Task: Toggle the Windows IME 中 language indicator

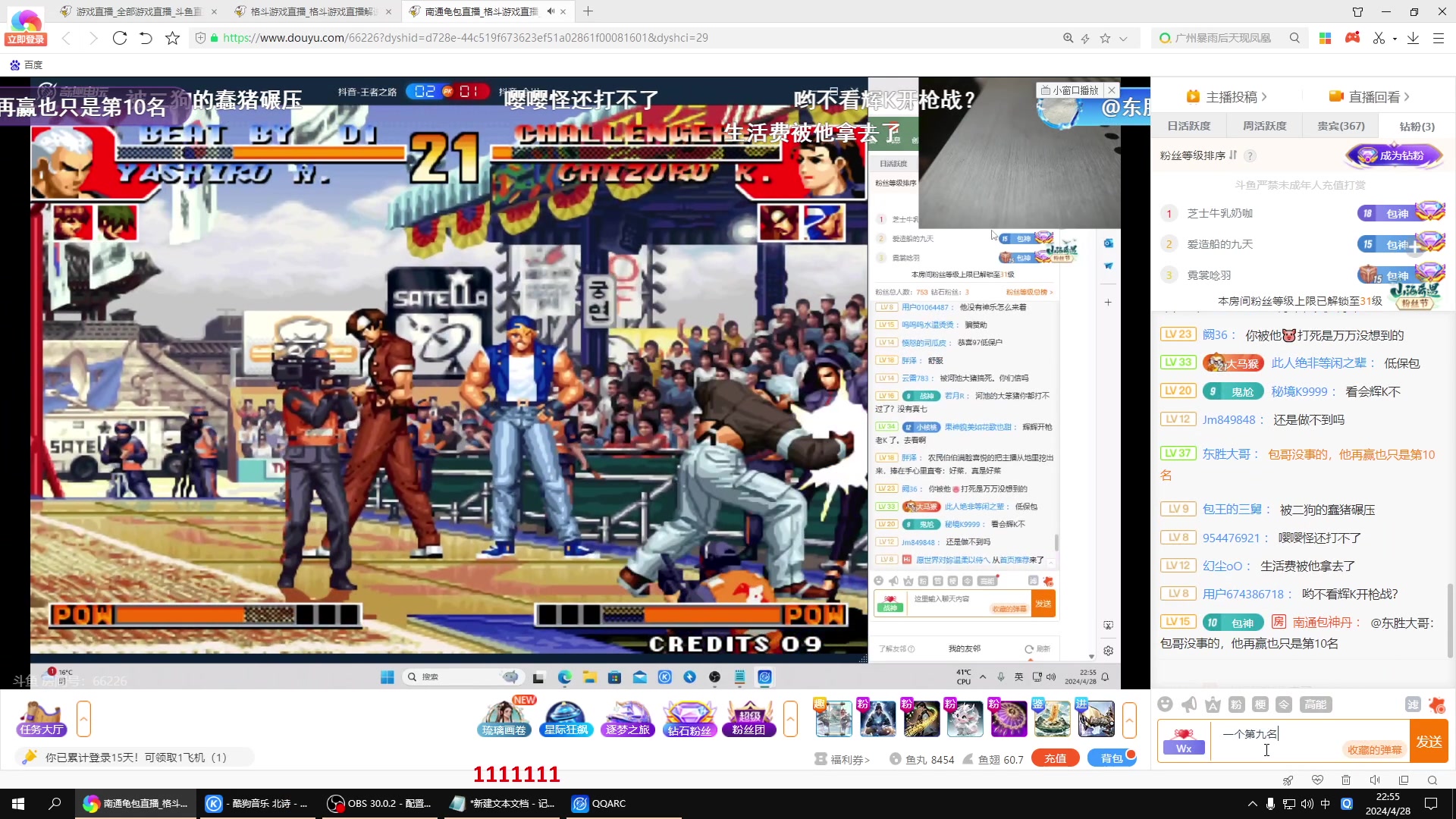Action: tap(1326, 804)
